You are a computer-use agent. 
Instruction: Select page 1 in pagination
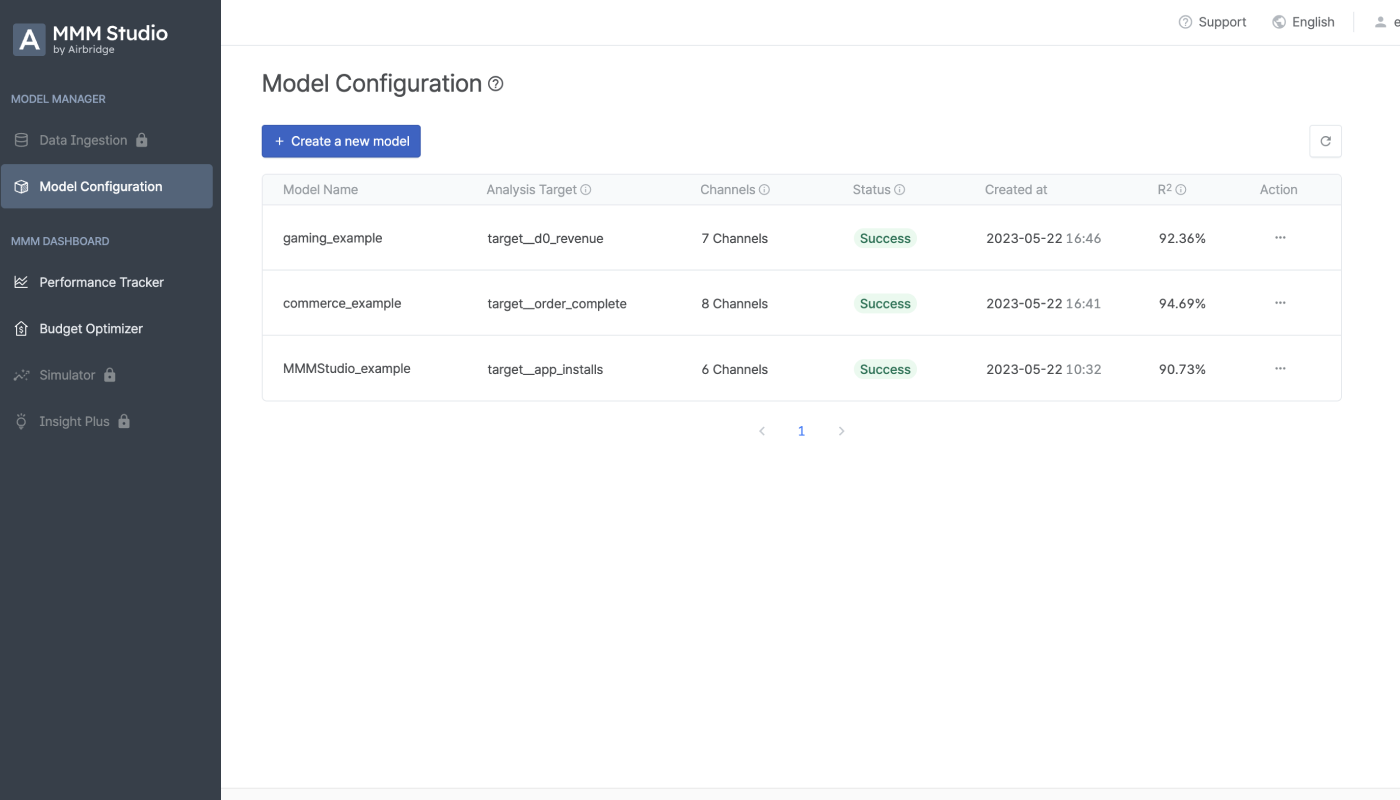[x=801, y=431]
